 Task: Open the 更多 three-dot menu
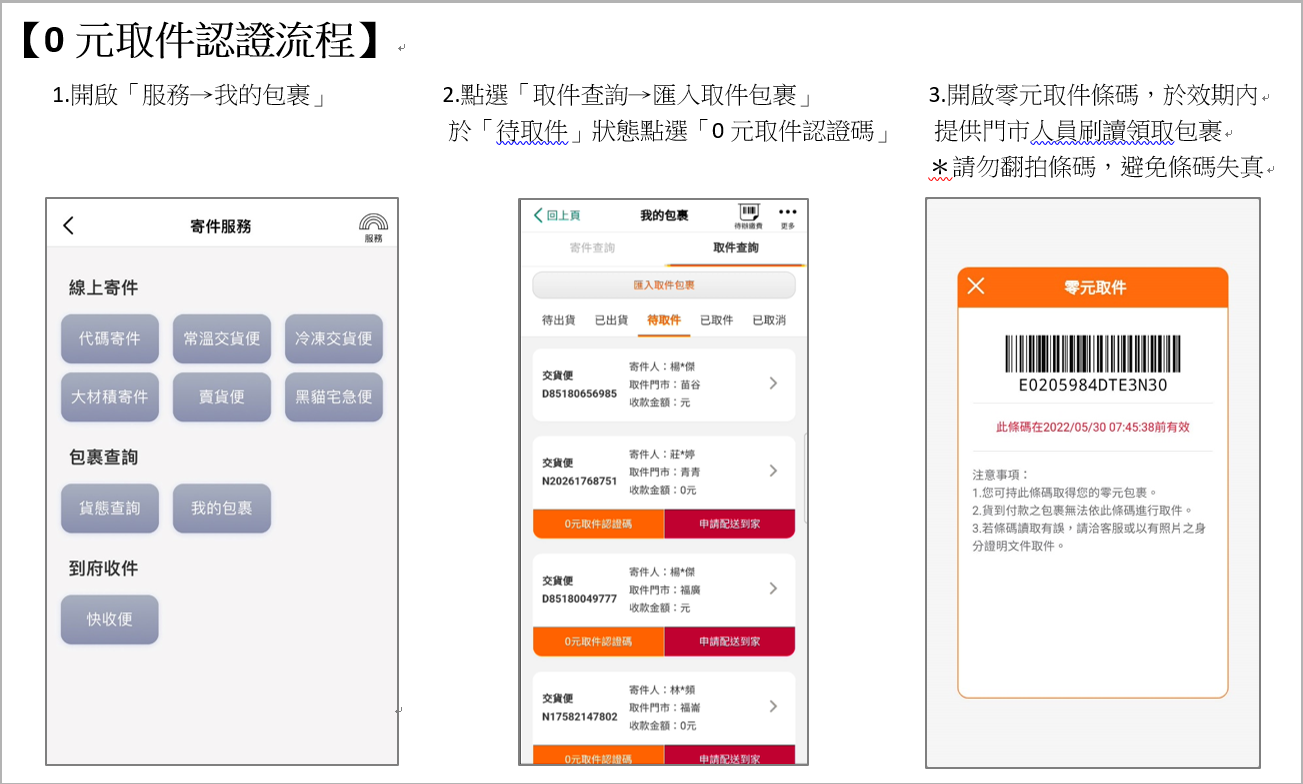pyautogui.click(x=788, y=215)
